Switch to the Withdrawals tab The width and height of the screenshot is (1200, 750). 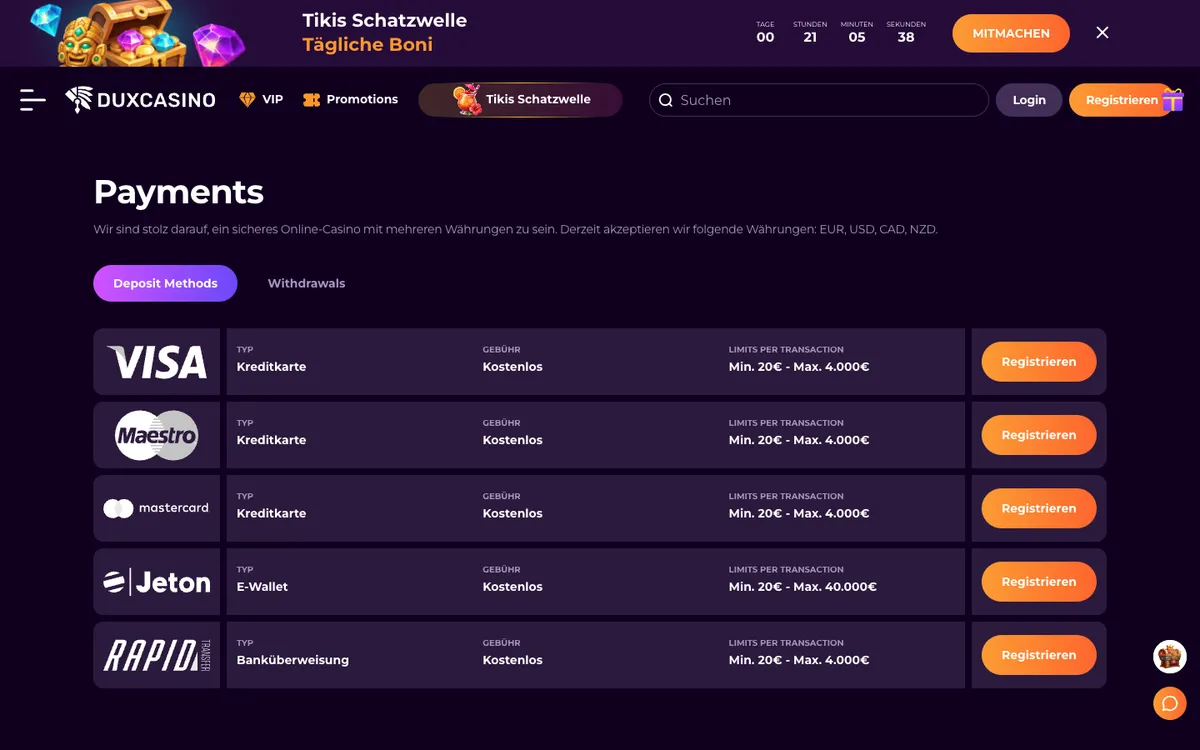point(306,283)
